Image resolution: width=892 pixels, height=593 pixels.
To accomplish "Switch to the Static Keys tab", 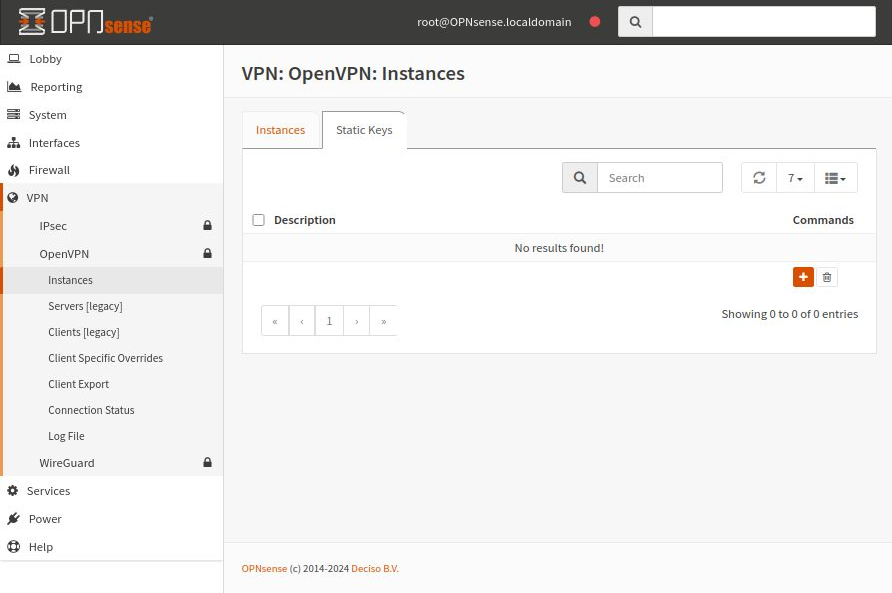I will [x=364, y=129].
